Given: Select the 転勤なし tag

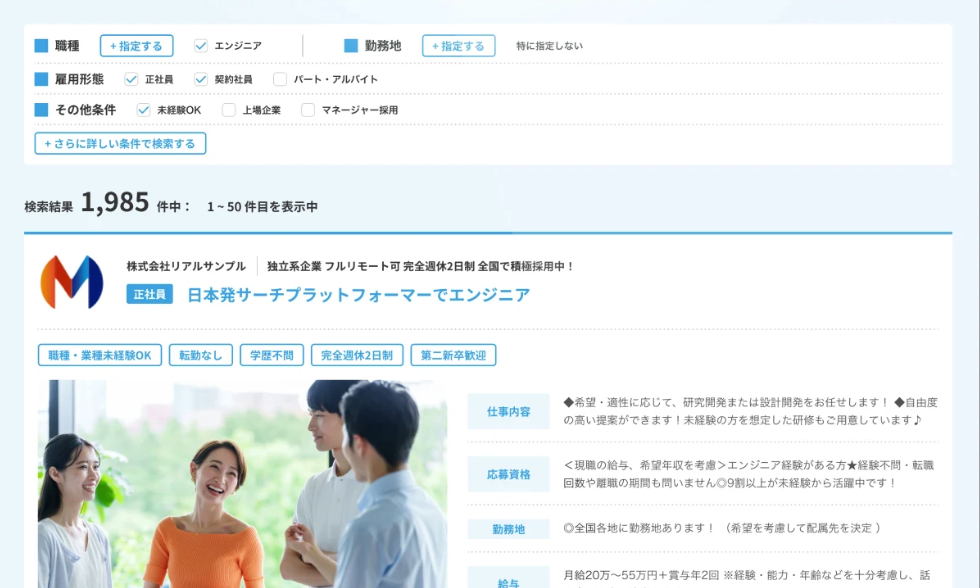Looking at the screenshot, I should coord(201,355).
